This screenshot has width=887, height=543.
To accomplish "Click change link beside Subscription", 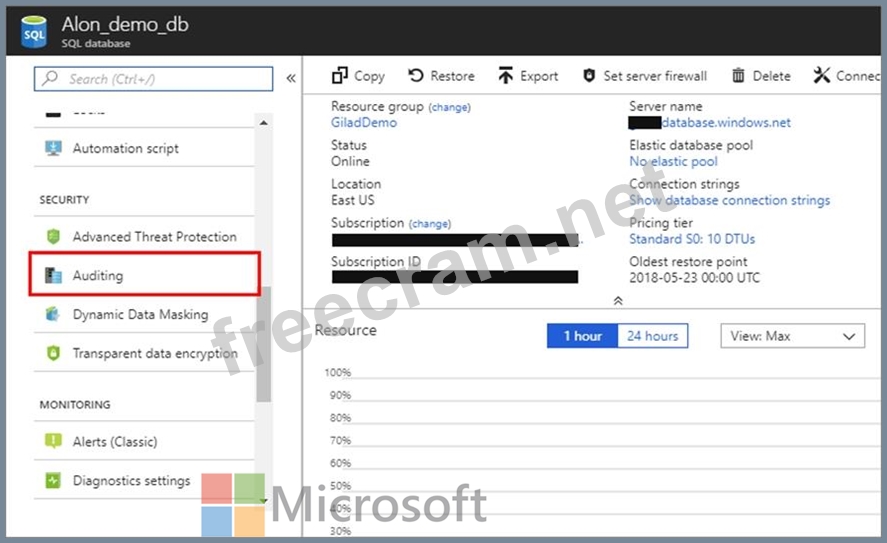I will [x=430, y=223].
